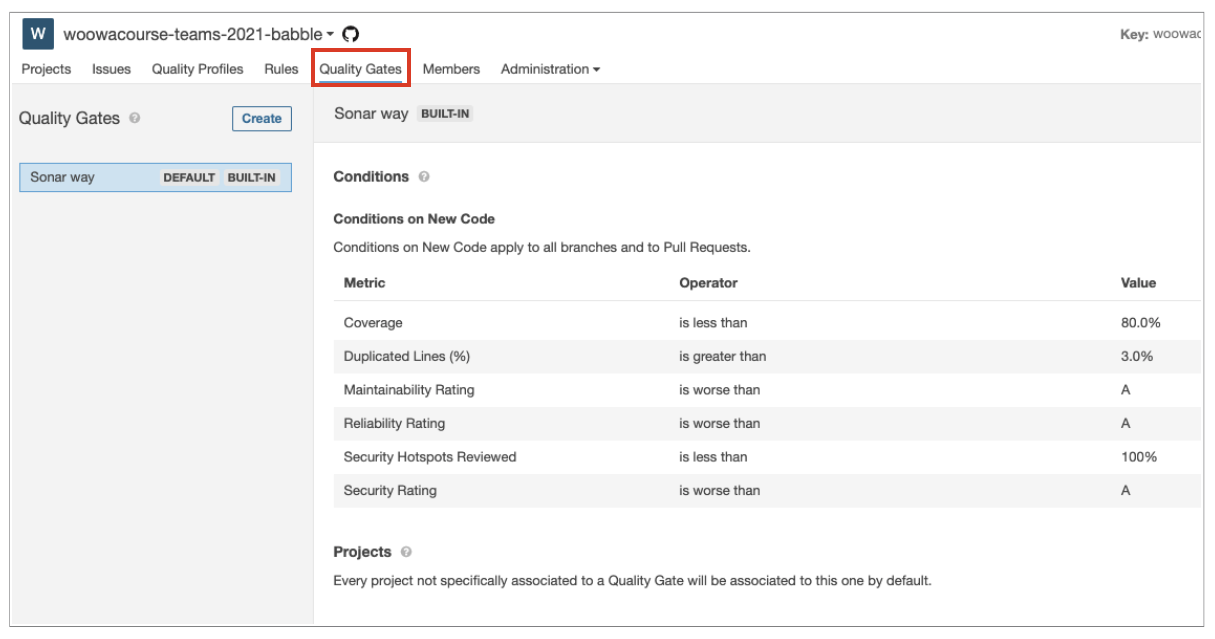Click the W organization avatar
The height and width of the screenshot is (639, 1215).
tap(38, 34)
